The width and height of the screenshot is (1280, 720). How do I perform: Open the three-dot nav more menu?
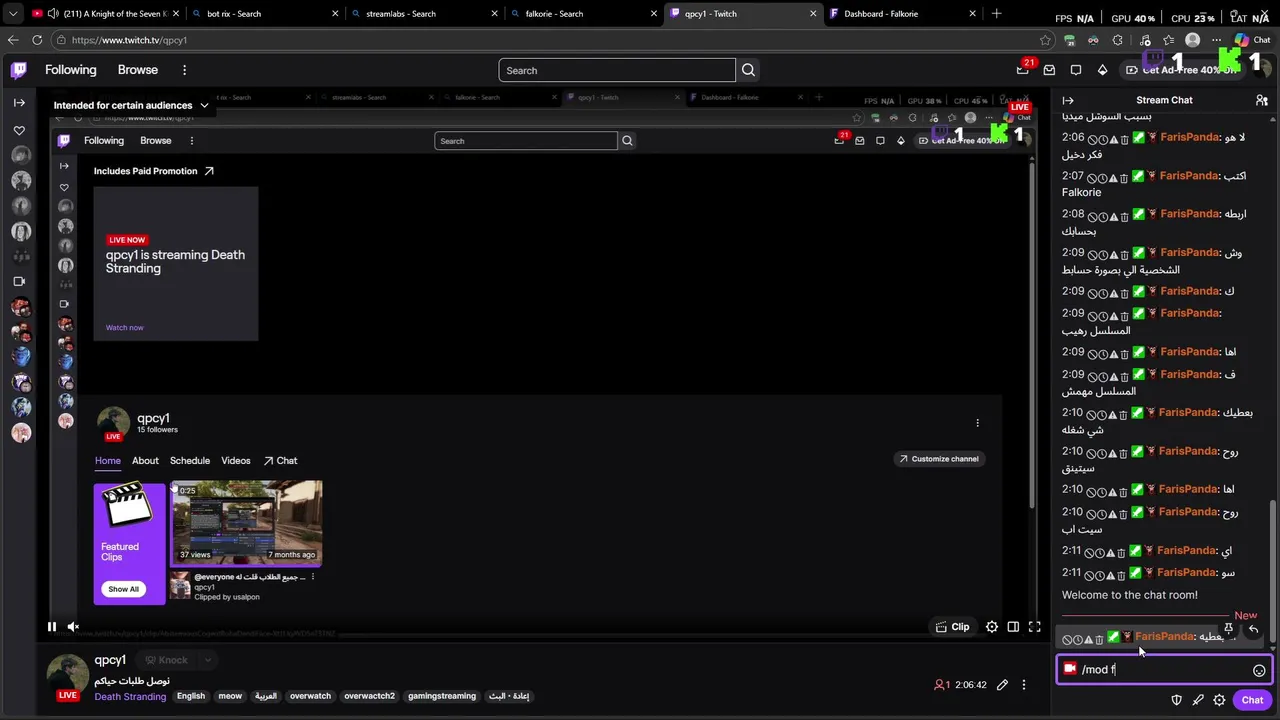pos(184,70)
